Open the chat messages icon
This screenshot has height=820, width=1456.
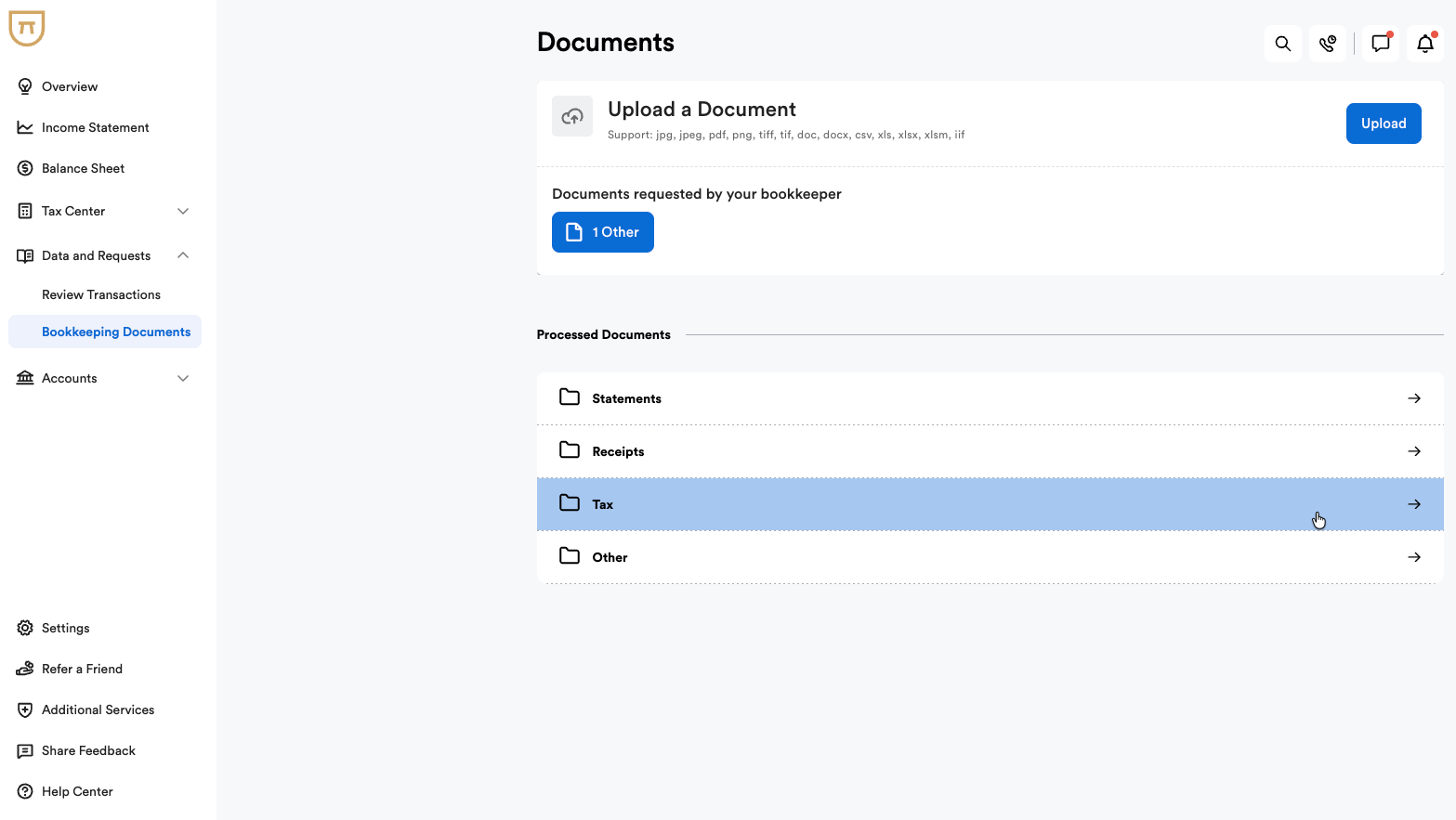click(x=1381, y=44)
